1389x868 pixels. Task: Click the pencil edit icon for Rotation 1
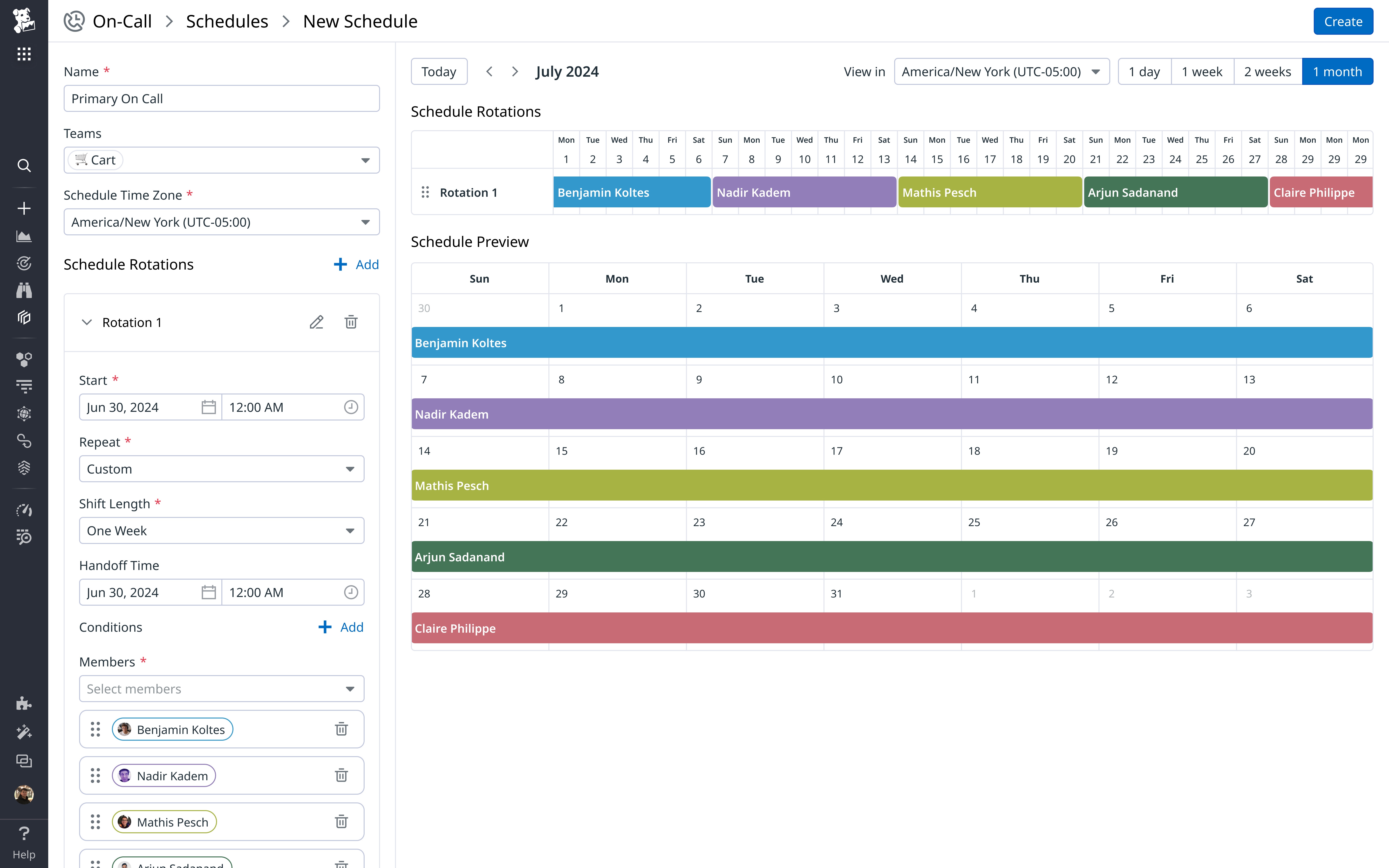click(316, 322)
